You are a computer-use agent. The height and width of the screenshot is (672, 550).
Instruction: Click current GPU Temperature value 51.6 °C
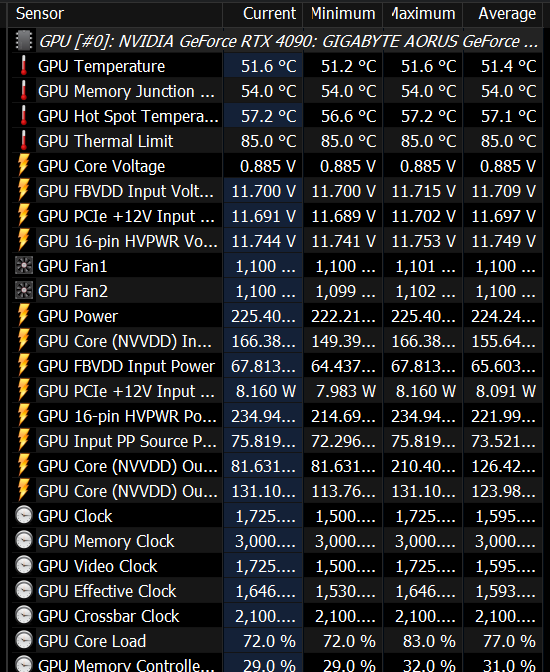(268, 66)
